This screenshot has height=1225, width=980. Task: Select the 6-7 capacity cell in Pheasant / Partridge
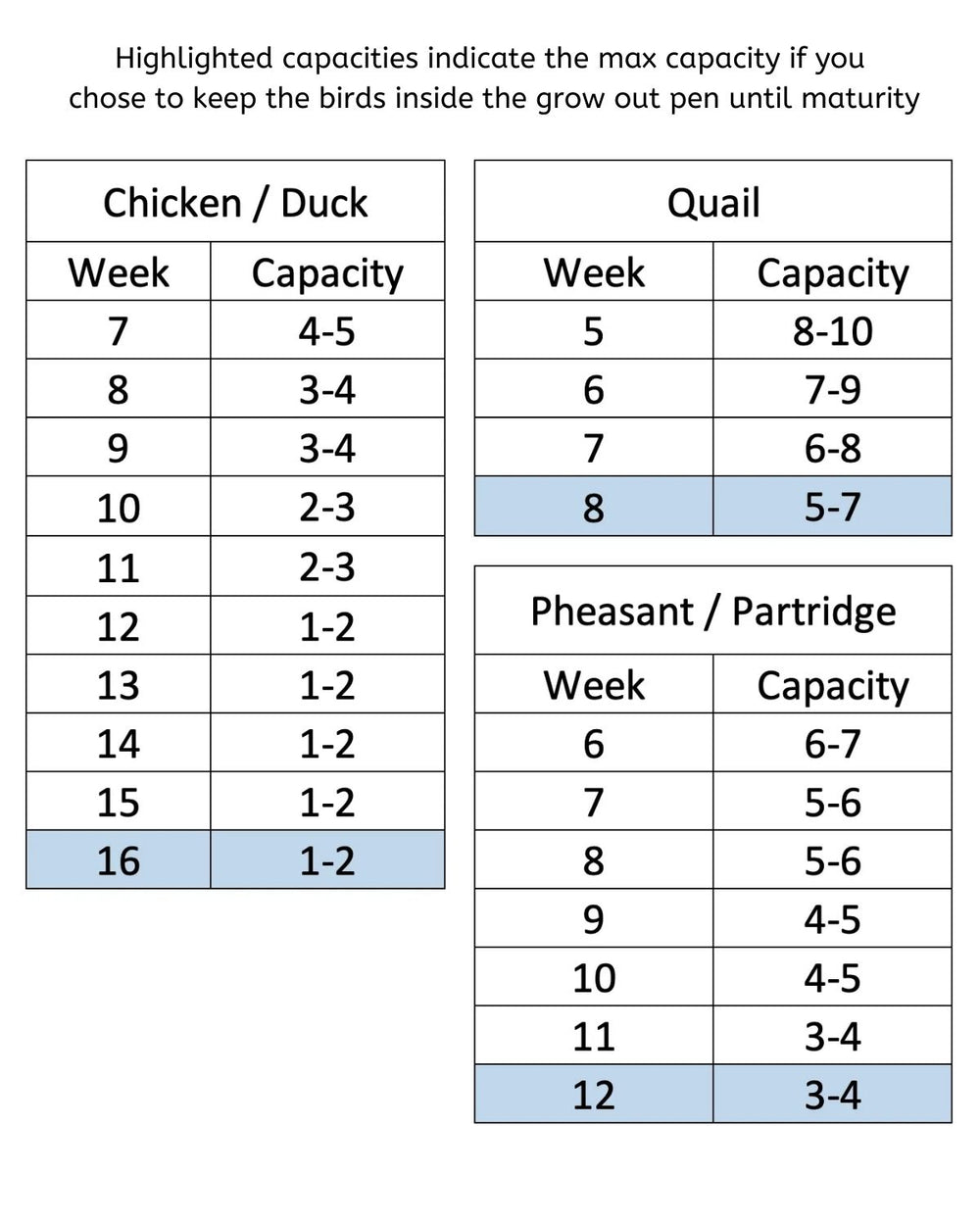(x=832, y=744)
